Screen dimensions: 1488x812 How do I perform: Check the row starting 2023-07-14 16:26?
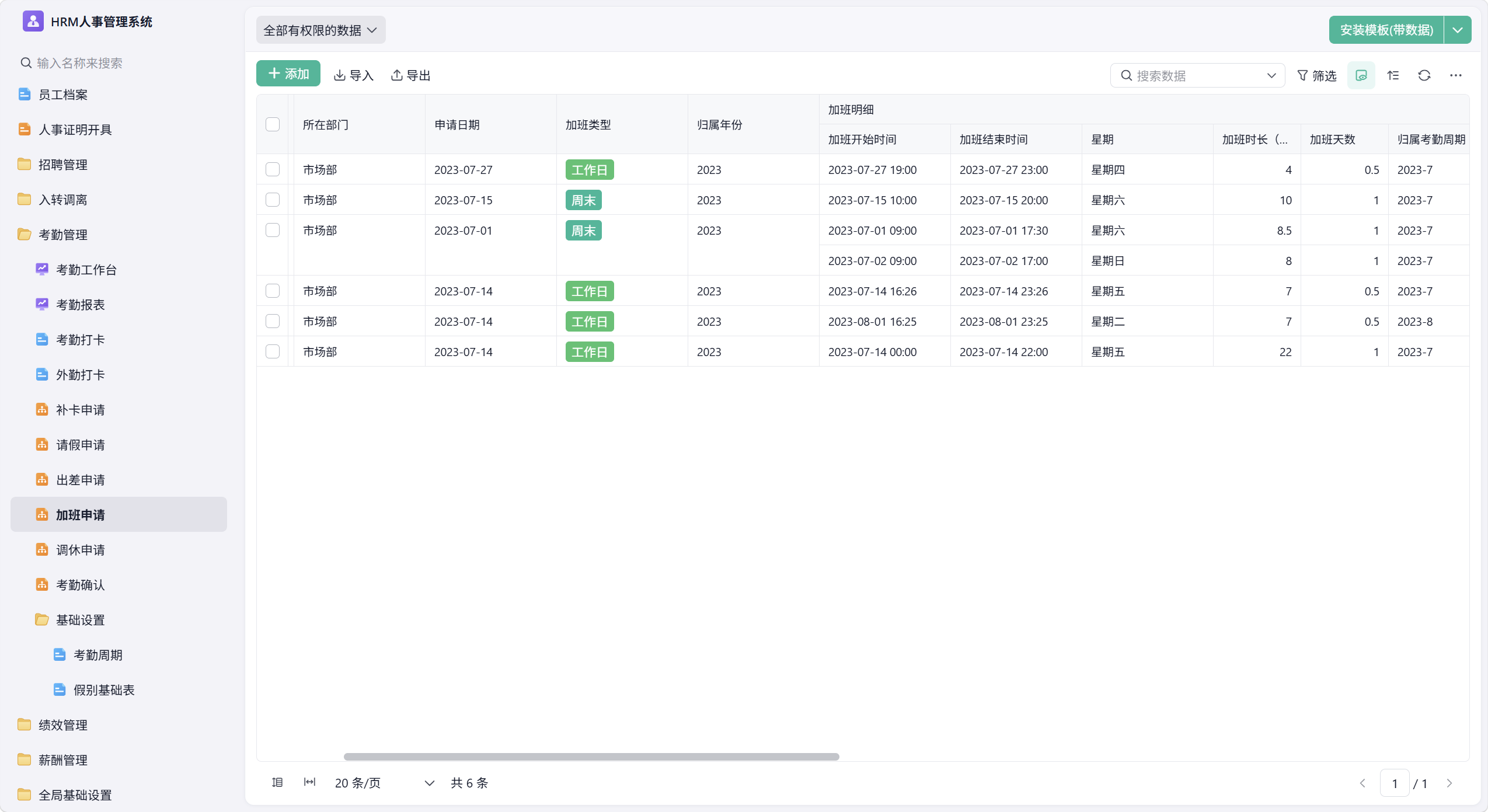(x=273, y=291)
